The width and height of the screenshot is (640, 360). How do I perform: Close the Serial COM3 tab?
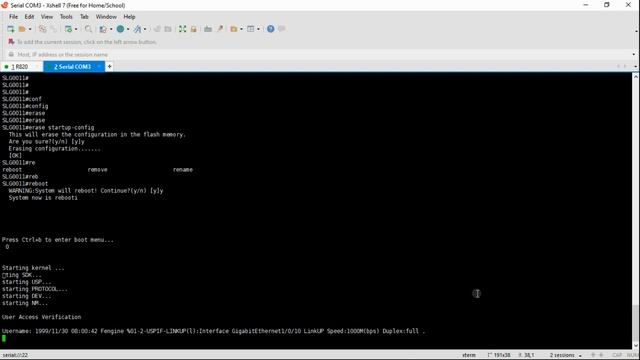(x=99, y=67)
